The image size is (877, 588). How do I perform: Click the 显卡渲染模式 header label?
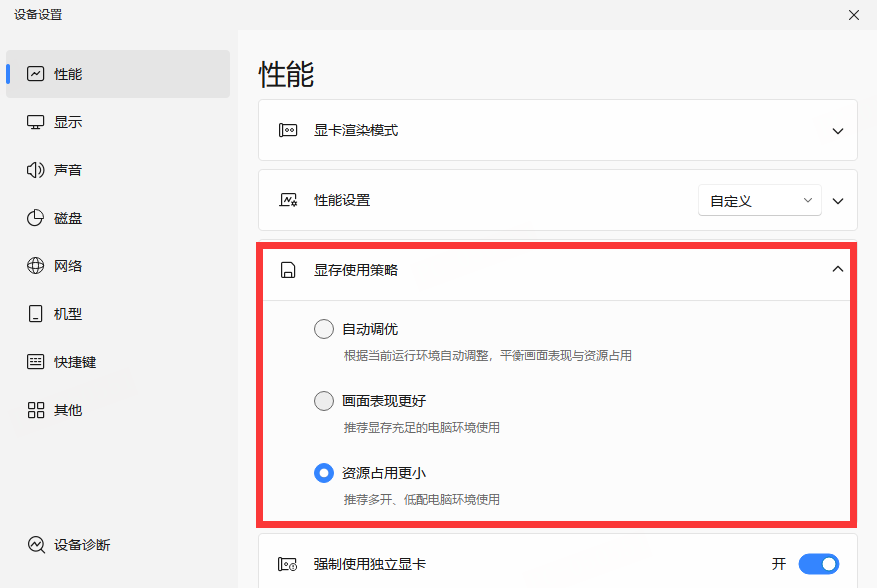point(356,130)
